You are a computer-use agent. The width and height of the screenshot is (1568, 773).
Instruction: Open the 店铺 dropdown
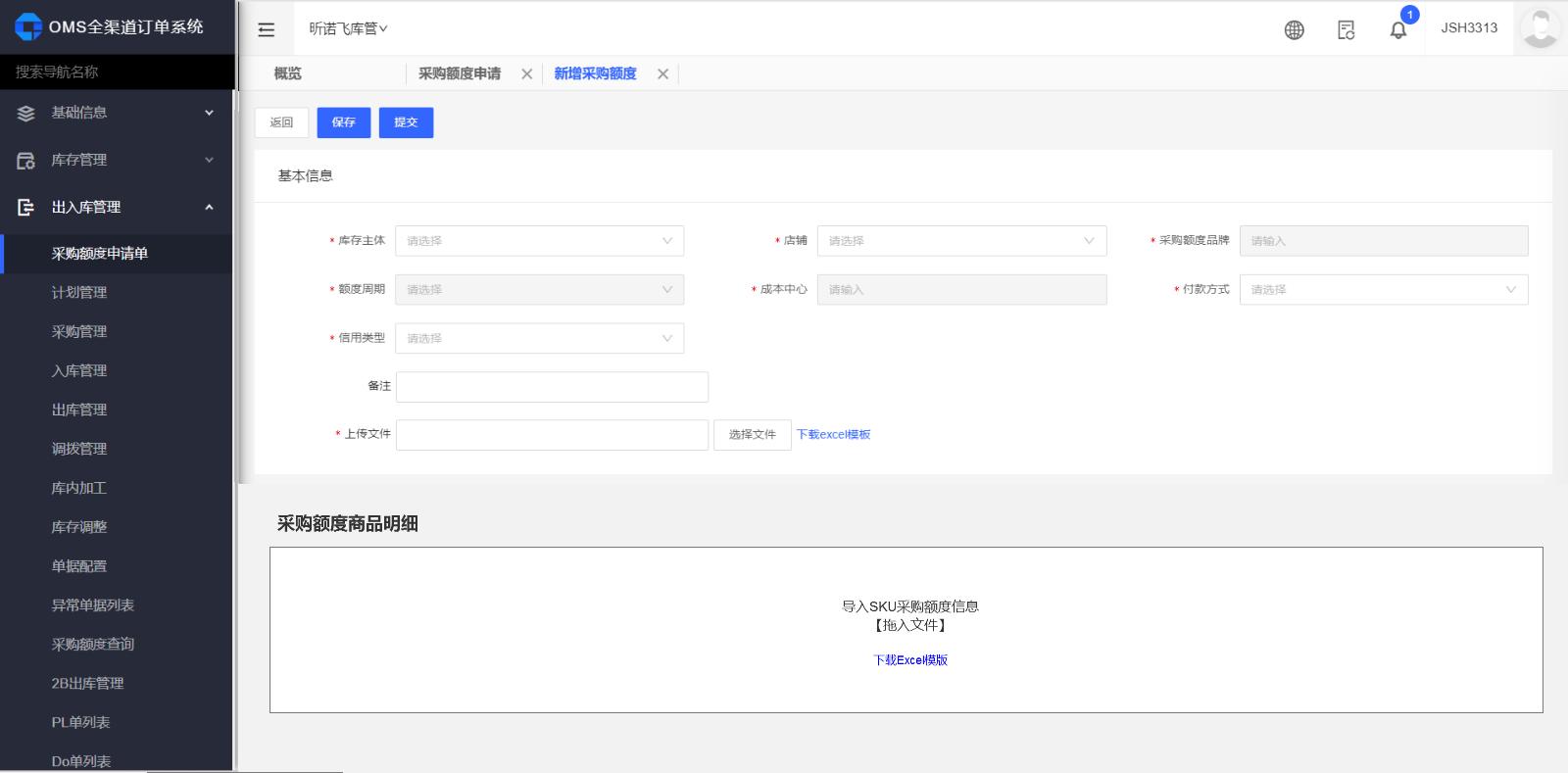point(962,241)
